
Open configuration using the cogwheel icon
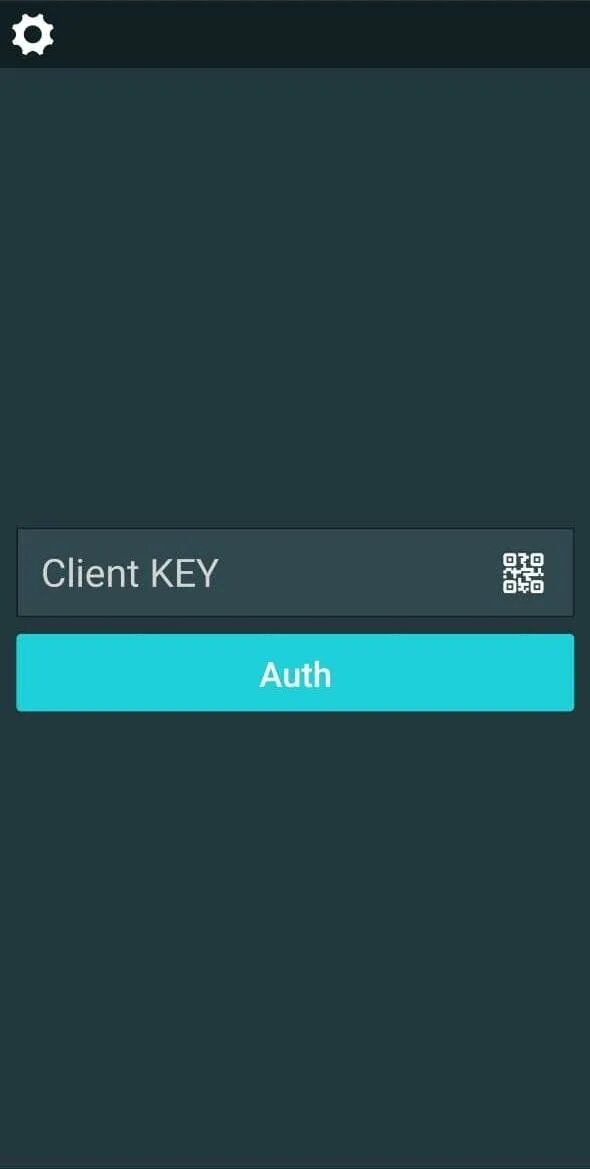(x=33, y=34)
